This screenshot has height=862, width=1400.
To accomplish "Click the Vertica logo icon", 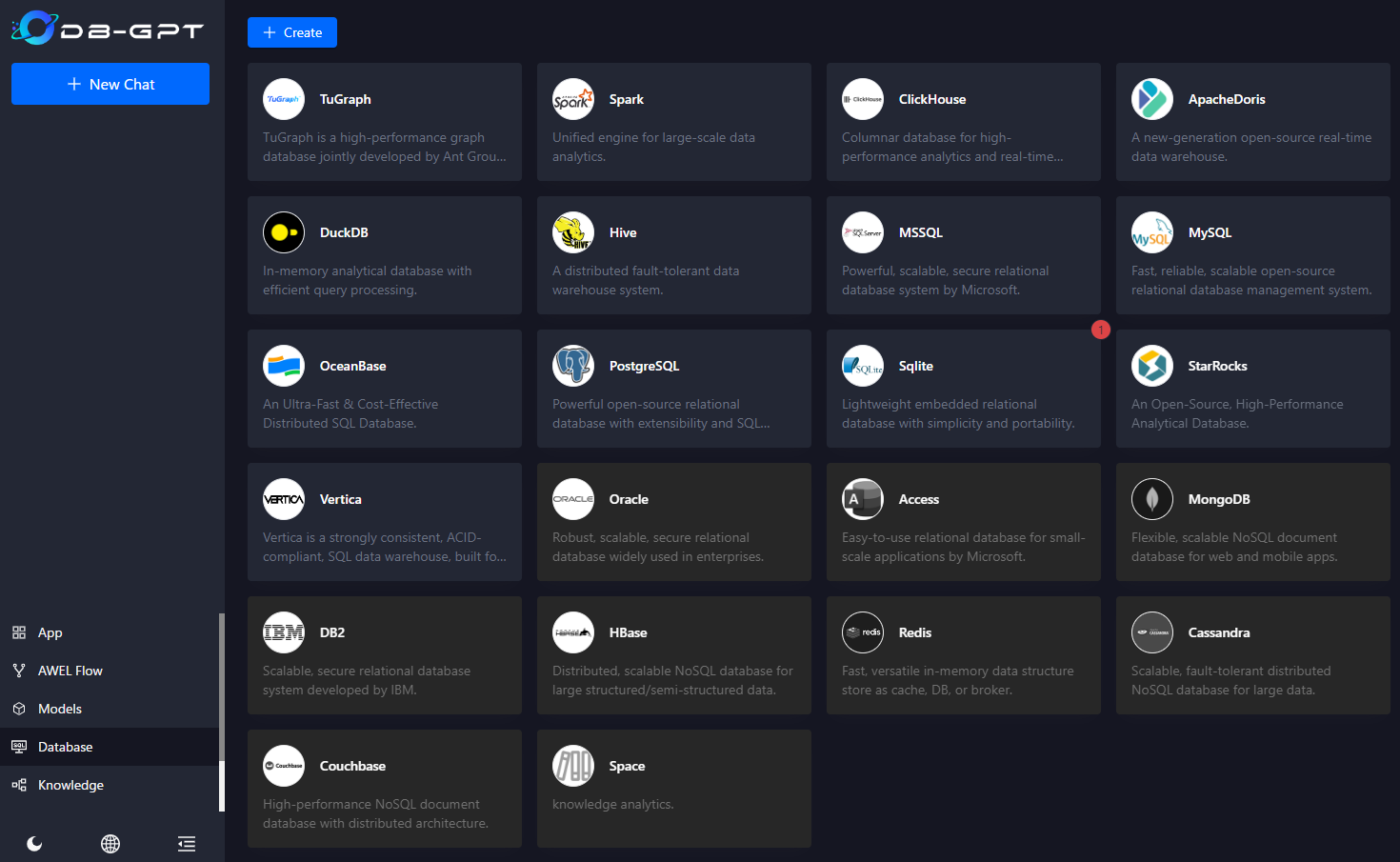I will (x=284, y=499).
